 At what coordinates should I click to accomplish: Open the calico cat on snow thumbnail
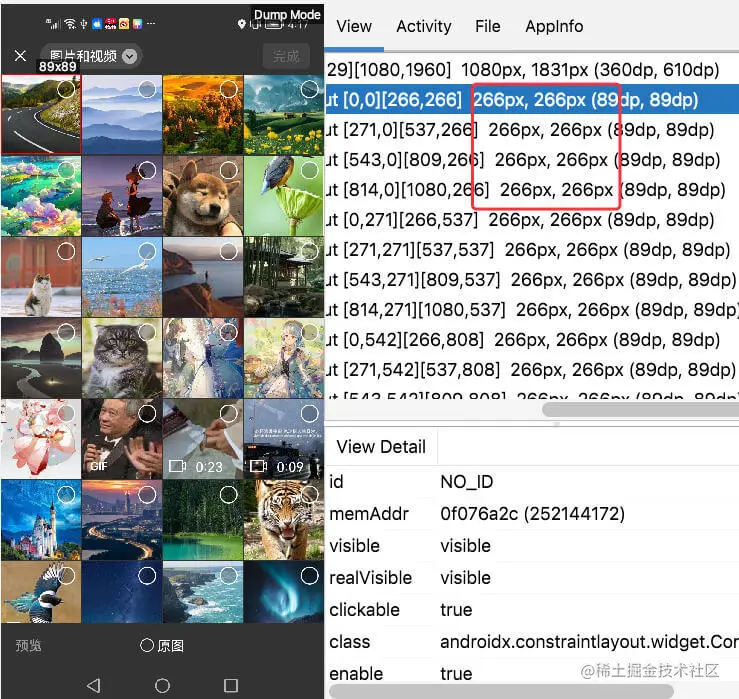(41, 277)
